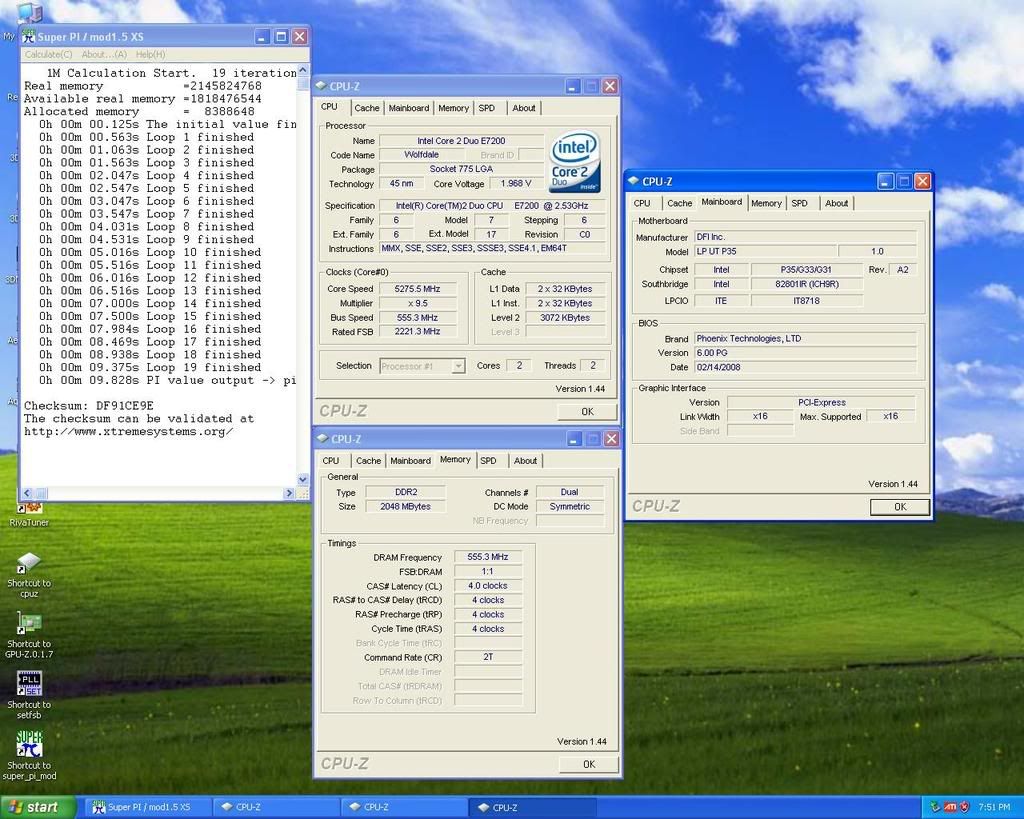Open SPD tab in processor window
The image size is (1024, 819).
click(x=487, y=108)
